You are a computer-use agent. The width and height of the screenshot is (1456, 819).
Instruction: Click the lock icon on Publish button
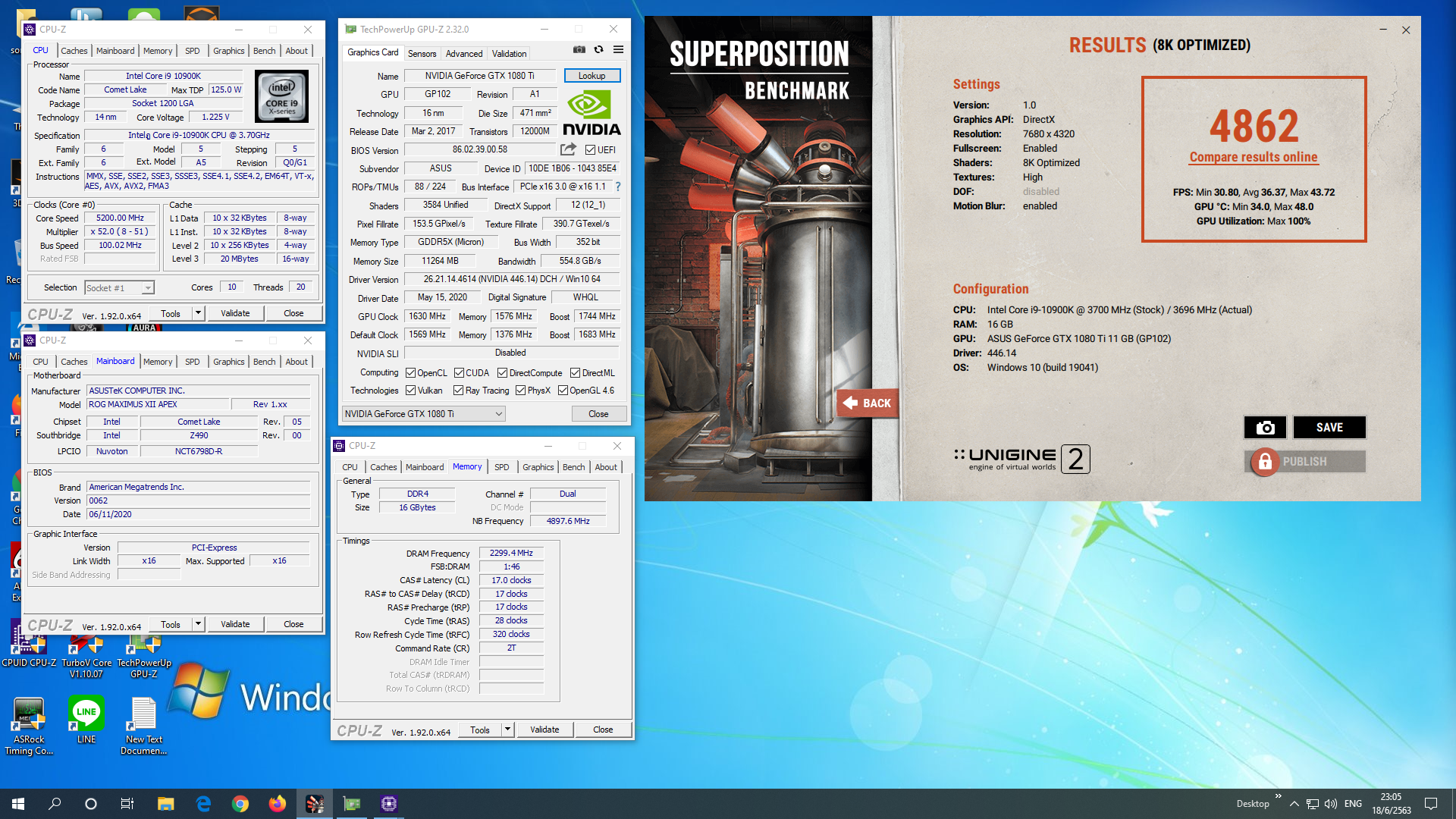click(1265, 462)
